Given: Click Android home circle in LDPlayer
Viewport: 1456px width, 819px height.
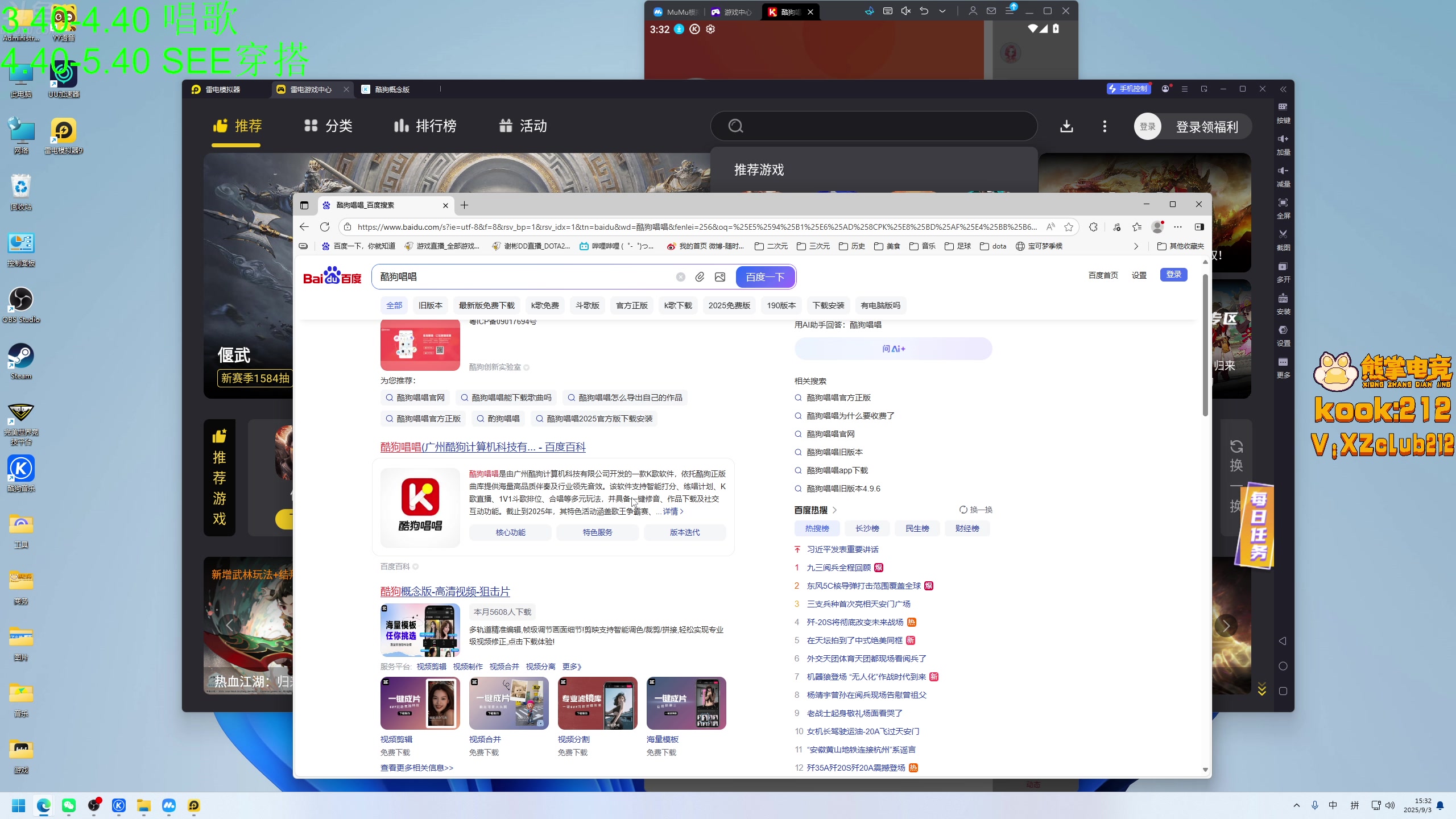Looking at the screenshot, I should pos(1283,666).
